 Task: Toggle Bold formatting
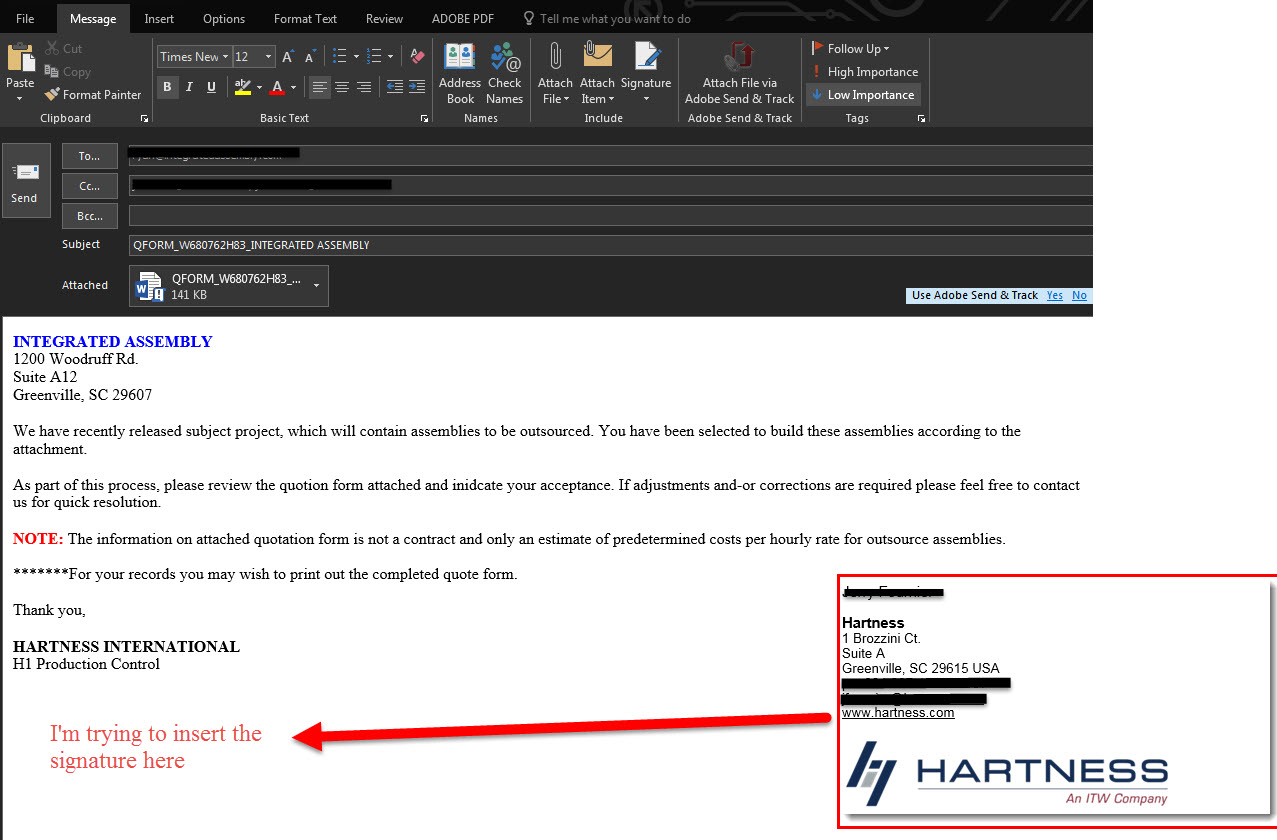coord(167,87)
